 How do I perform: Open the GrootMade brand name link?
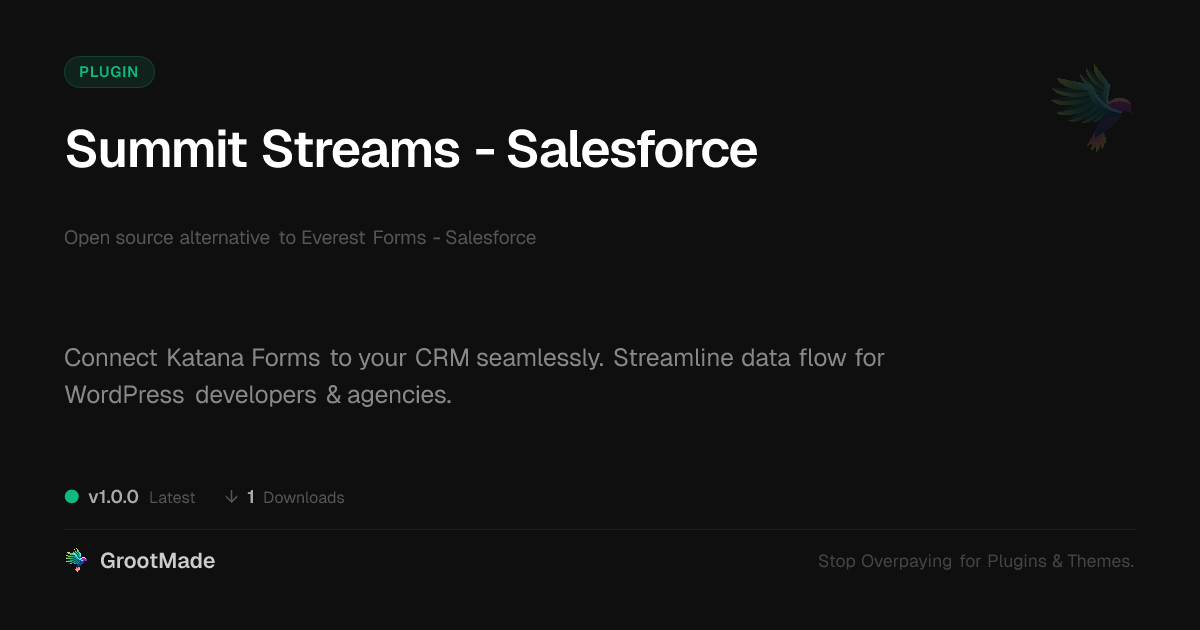tap(157, 561)
